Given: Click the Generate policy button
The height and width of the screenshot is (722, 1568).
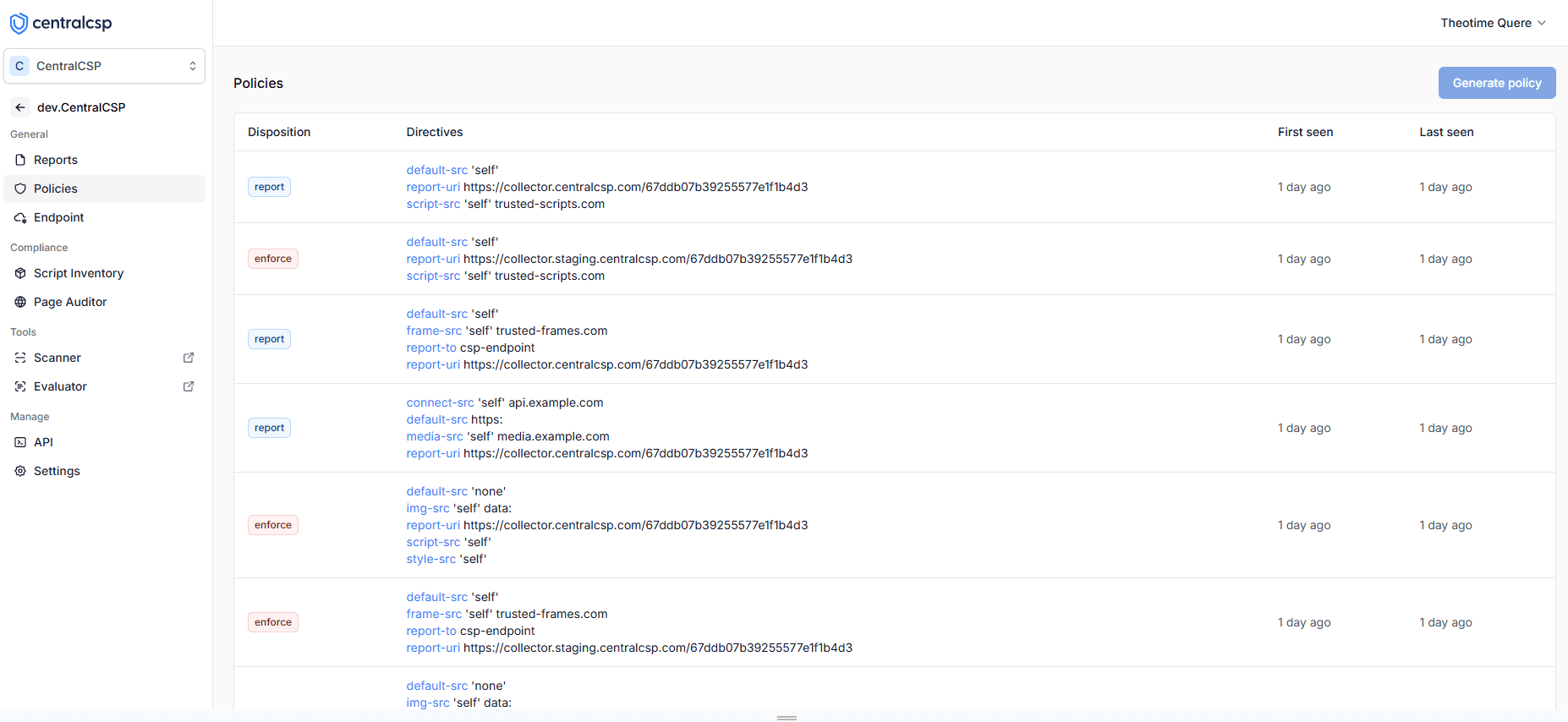Looking at the screenshot, I should point(1496,83).
